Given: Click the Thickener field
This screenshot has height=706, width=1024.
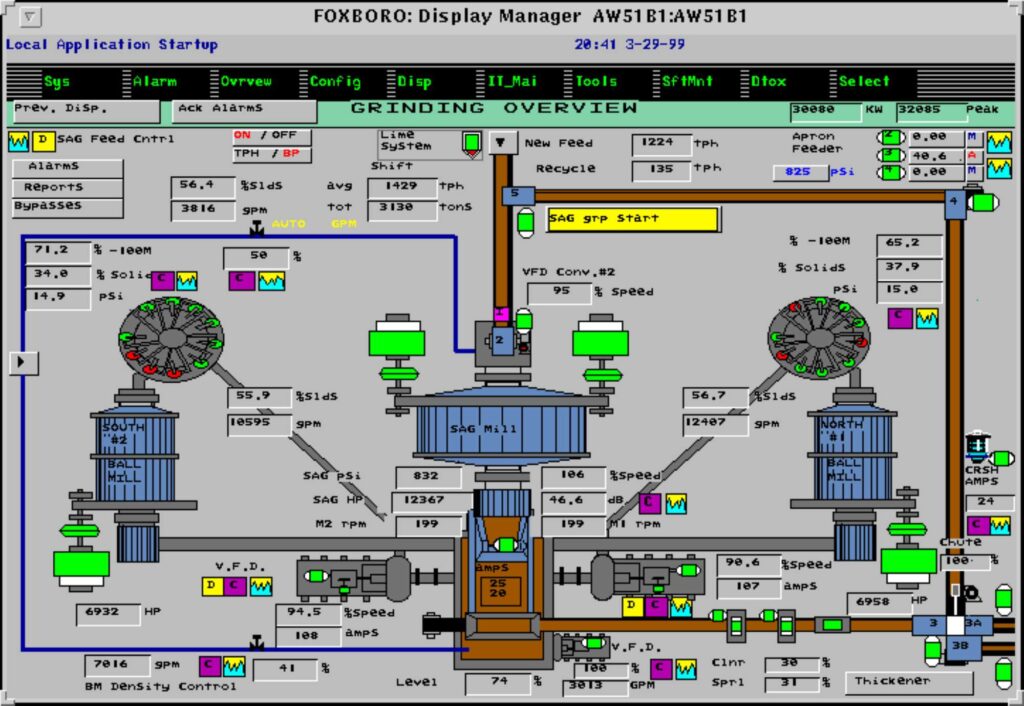Looking at the screenshot, I should pos(908,682).
